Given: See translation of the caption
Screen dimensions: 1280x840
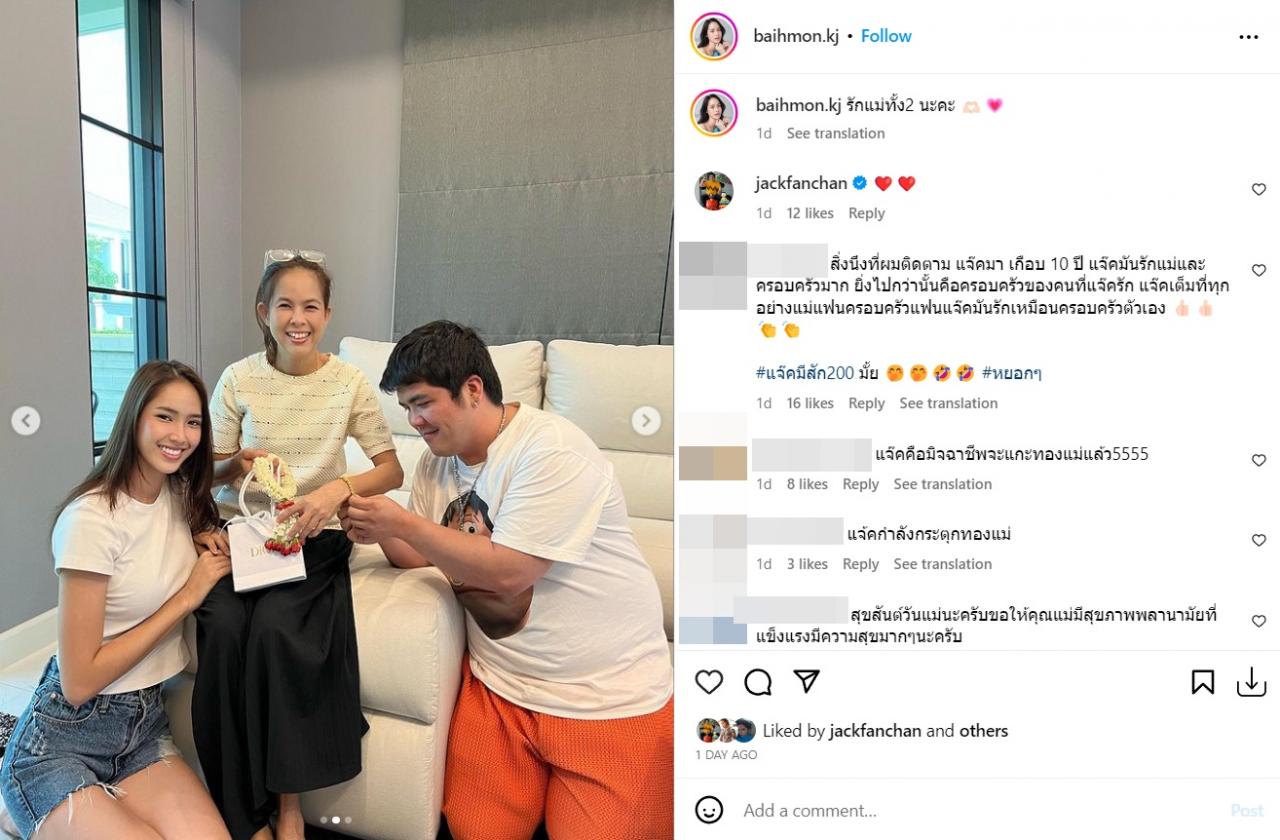Looking at the screenshot, I should (835, 133).
